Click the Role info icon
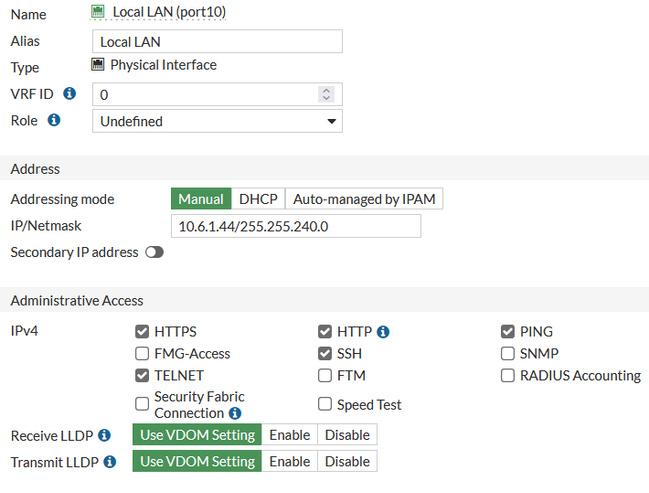The width and height of the screenshot is (649, 493). tap(54, 121)
